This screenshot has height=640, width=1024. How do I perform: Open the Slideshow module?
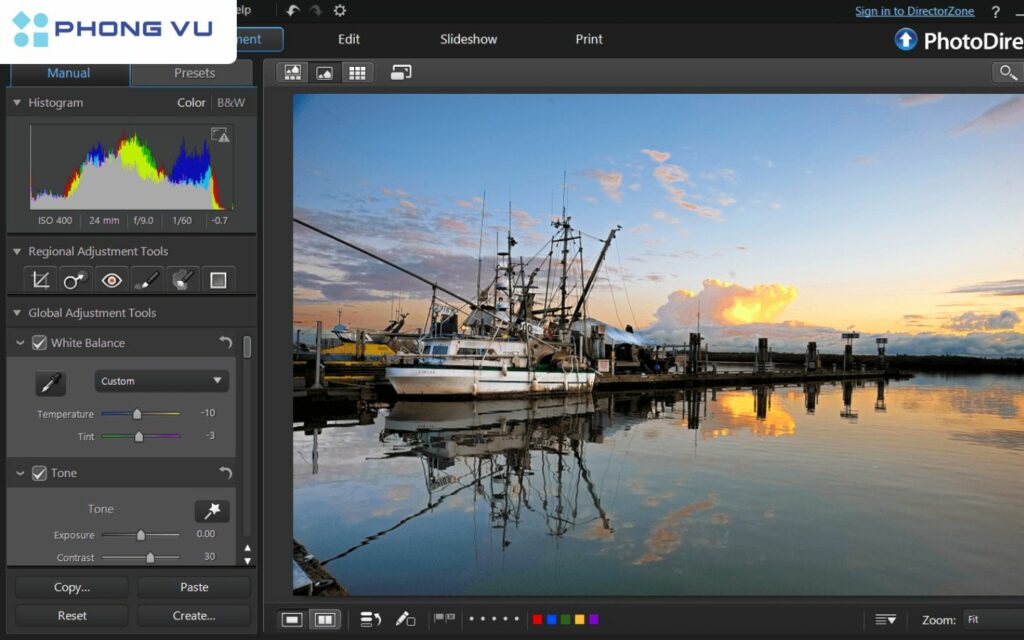click(x=468, y=39)
